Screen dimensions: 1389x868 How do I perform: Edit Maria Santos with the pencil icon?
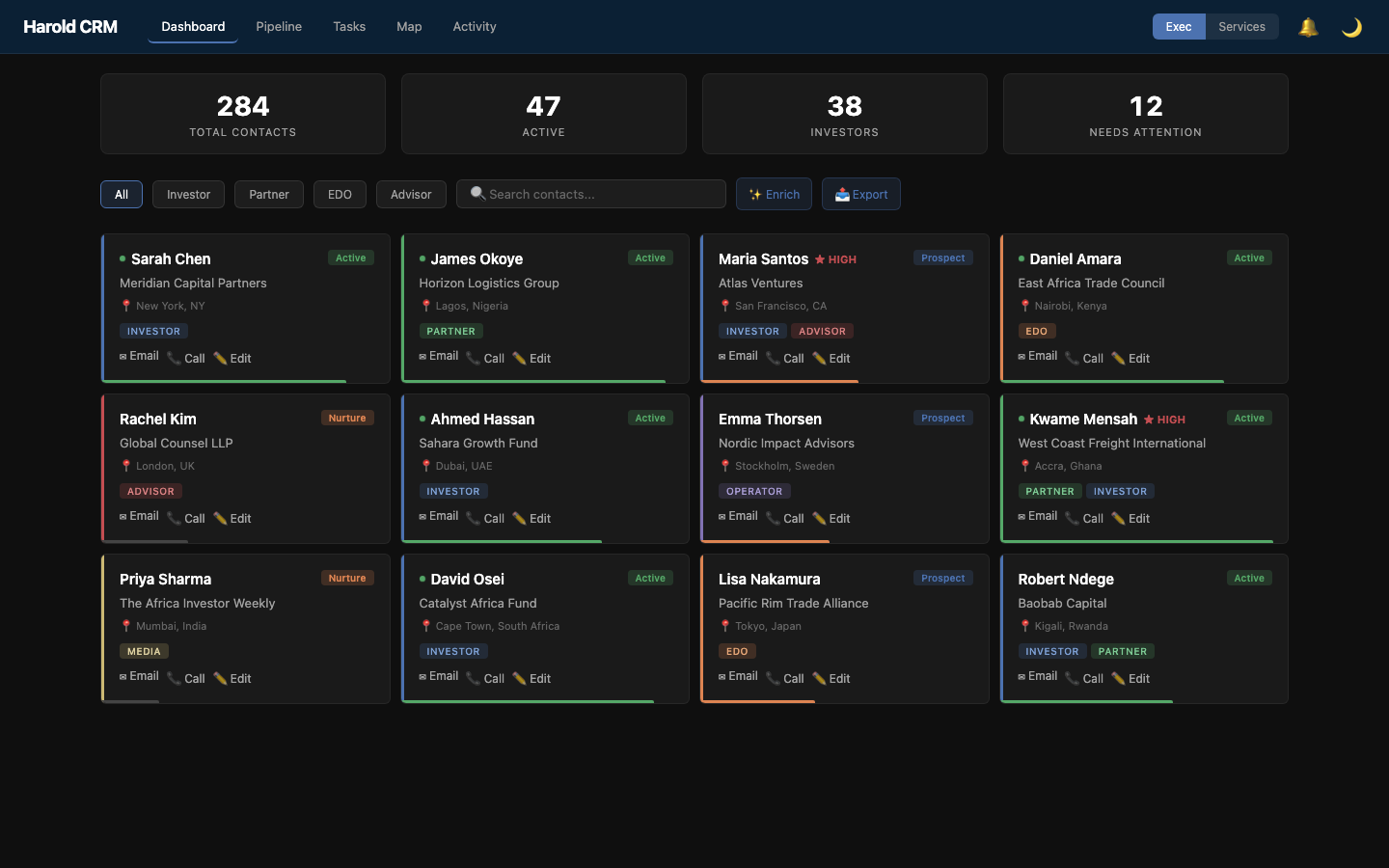click(819, 358)
